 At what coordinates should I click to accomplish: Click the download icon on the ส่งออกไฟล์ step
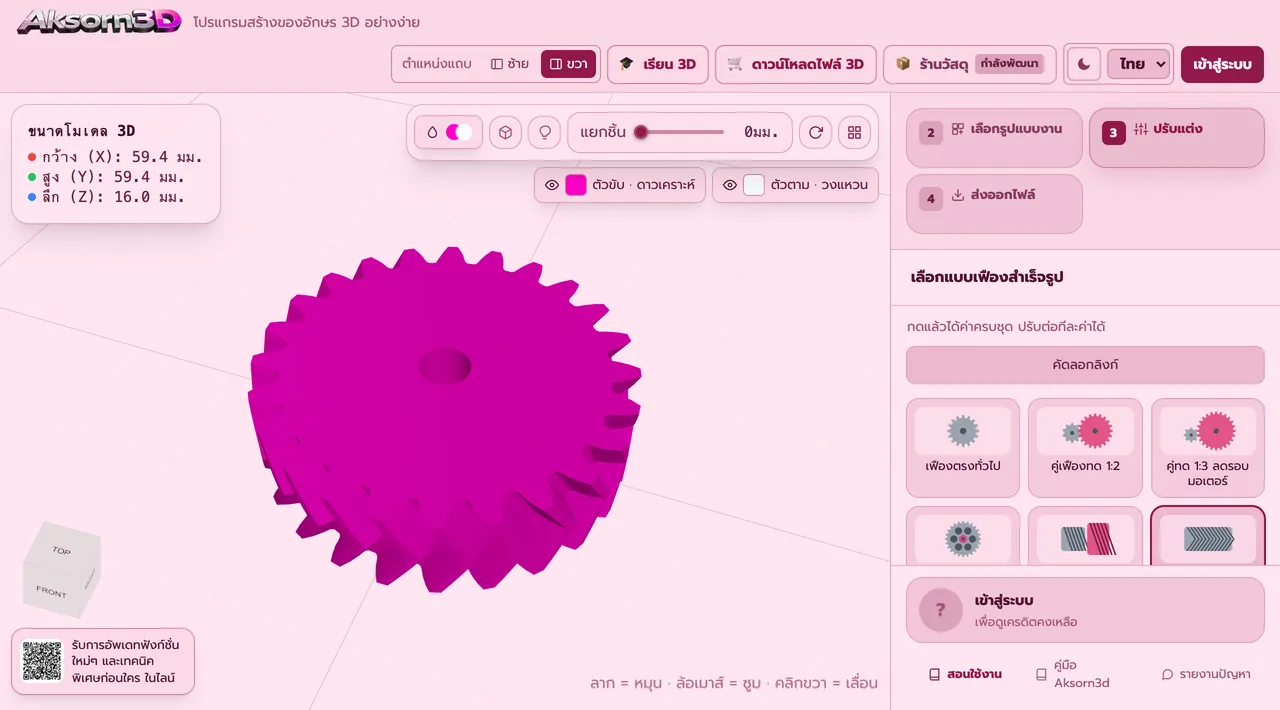(958, 195)
